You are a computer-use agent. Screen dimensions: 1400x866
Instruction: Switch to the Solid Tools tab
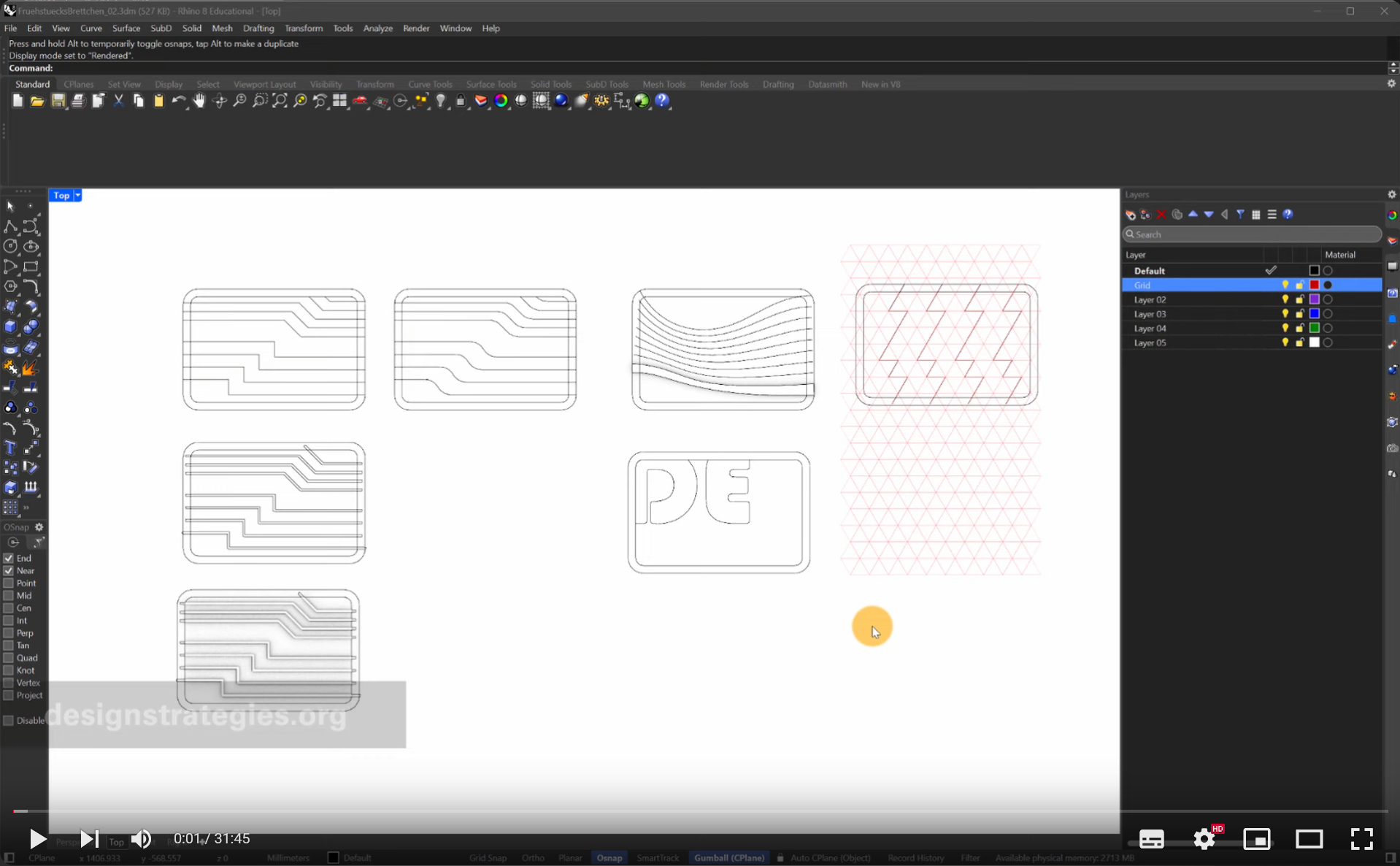tap(551, 84)
